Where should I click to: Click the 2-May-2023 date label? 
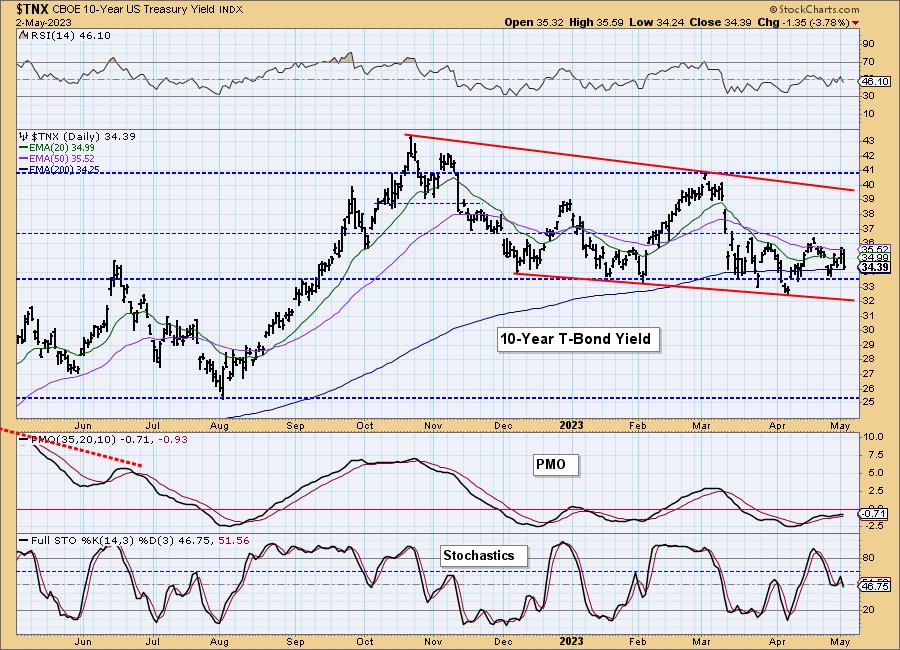click(x=44, y=22)
